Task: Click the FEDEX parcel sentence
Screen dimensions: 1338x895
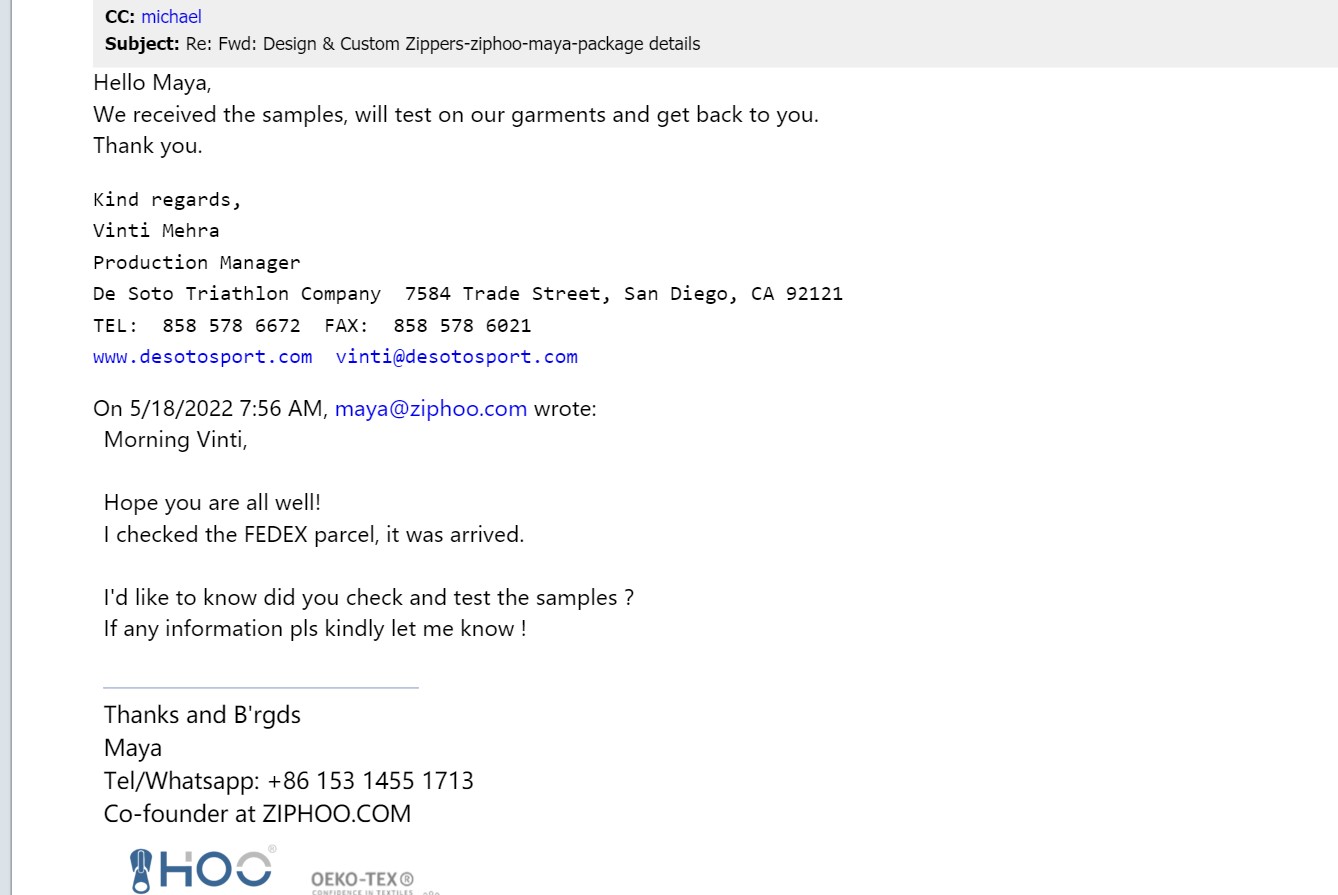Action: click(313, 534)
